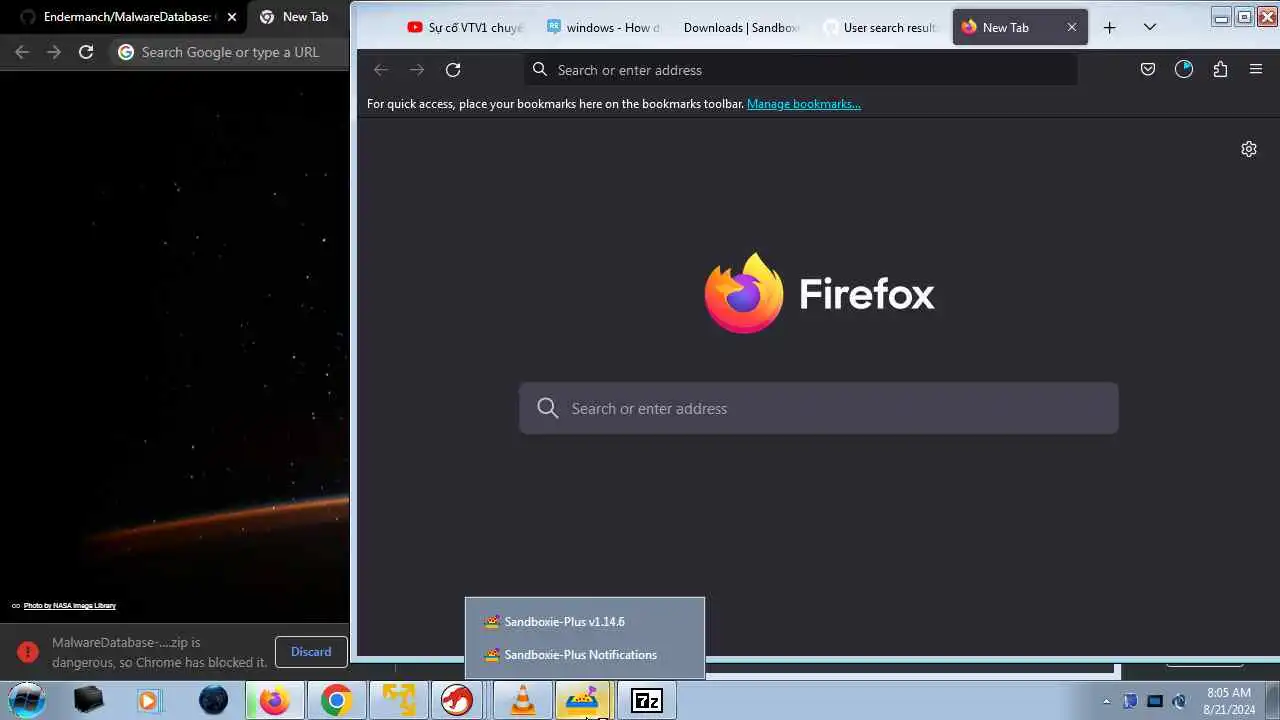Open the Firefox hamburger application menu
Viewport: 1280px width, 720px height.
(1256, 70)
